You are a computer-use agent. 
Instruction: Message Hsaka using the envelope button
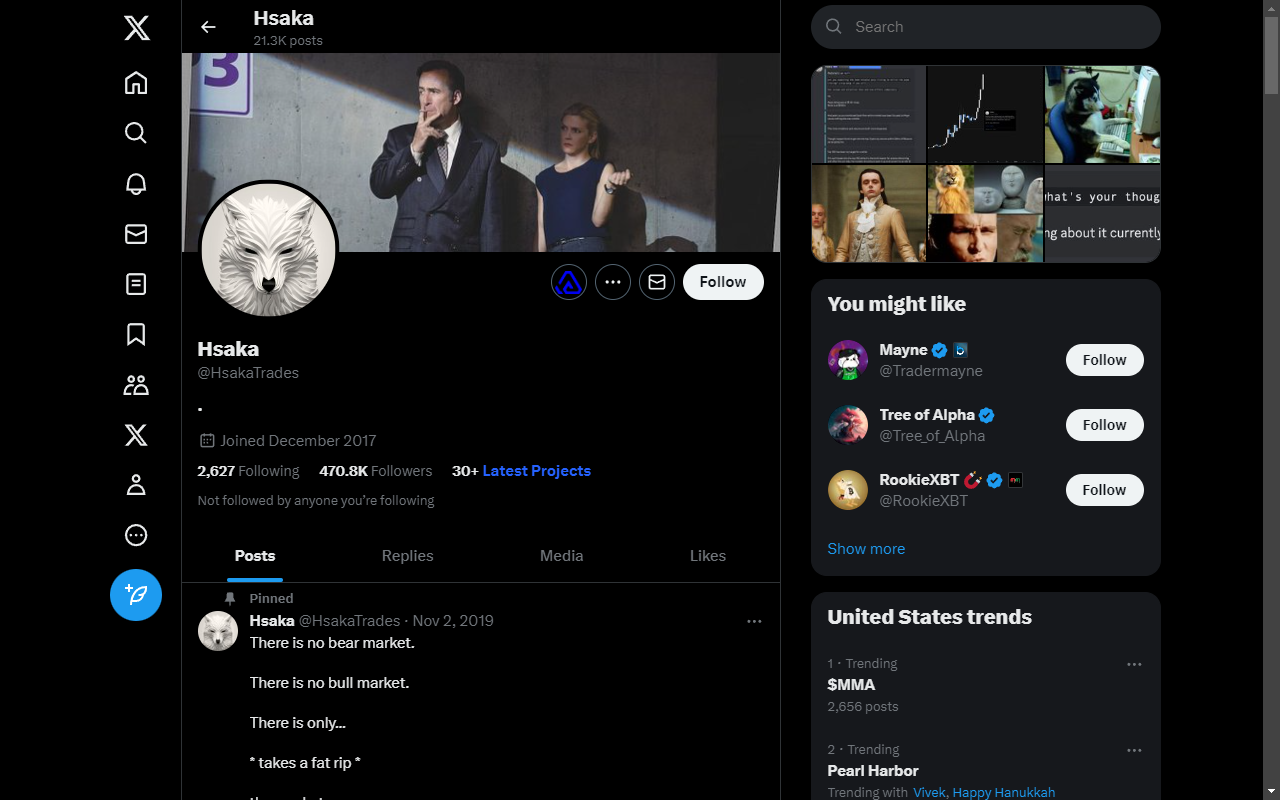coord(657,282)
